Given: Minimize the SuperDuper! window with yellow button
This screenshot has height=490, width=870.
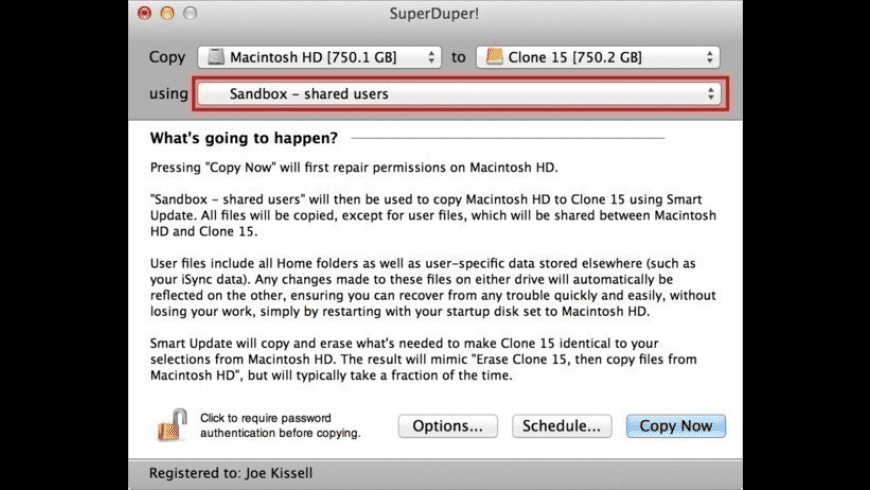Looking at the screenshot, I should tap(167, 14).
